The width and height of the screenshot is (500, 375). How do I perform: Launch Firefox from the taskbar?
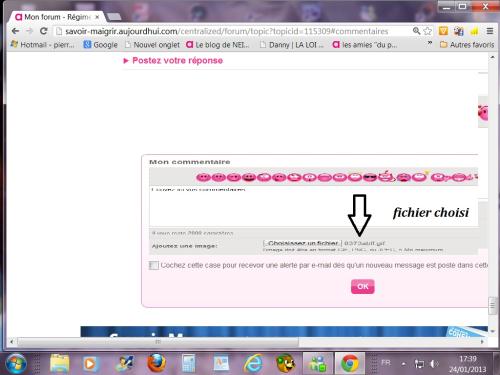(156, 362)
